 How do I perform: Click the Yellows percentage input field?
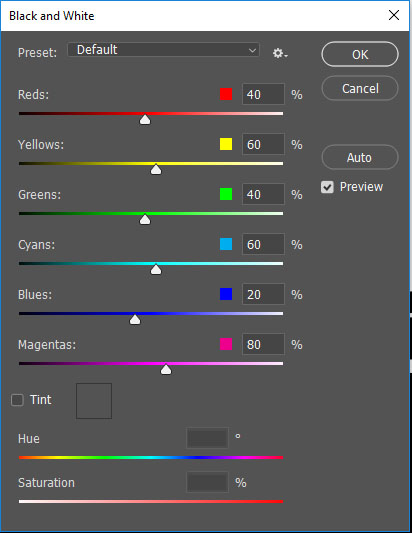263,144
